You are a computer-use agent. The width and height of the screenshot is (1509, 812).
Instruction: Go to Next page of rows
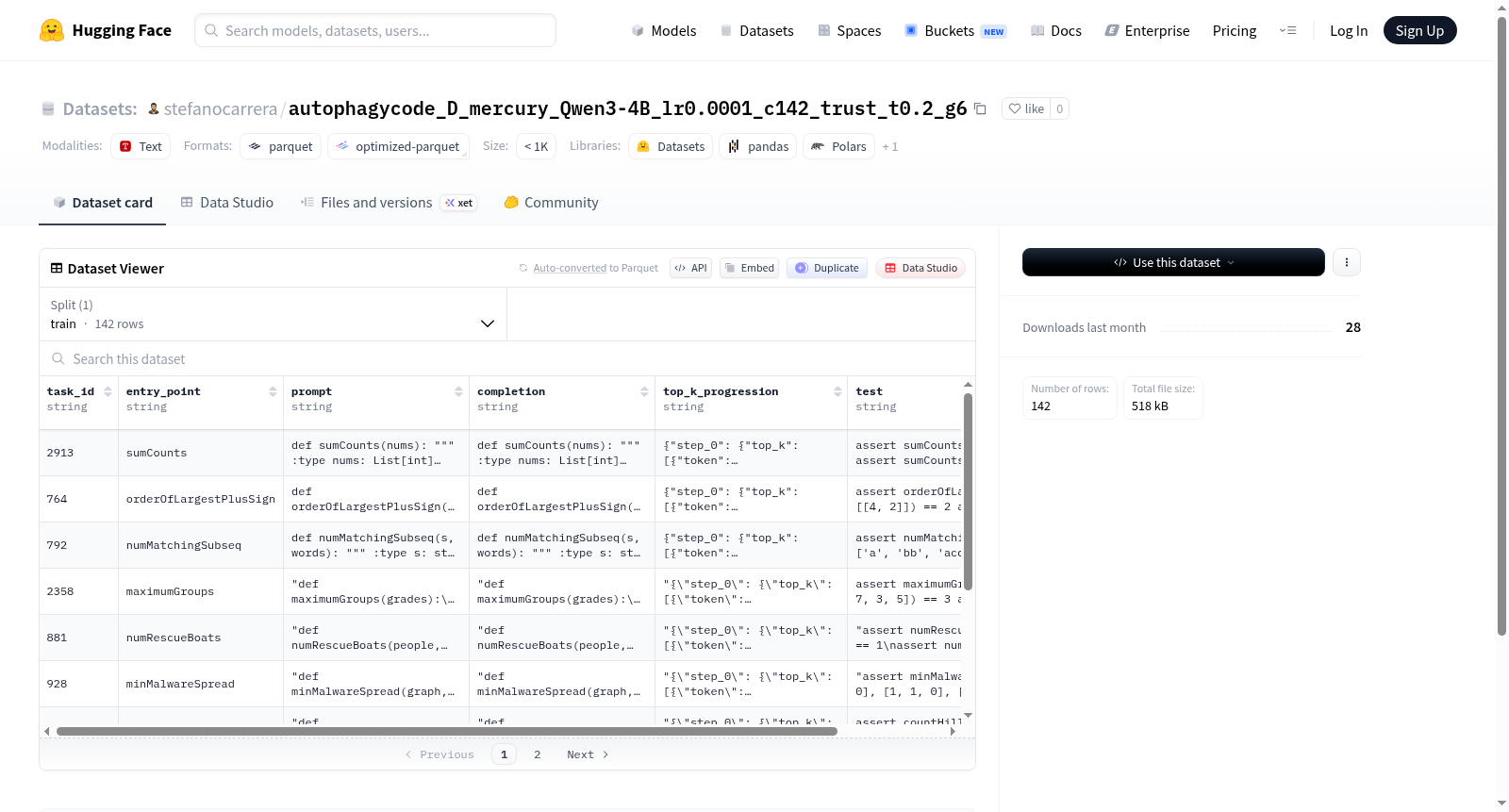(x=588, y=754)
